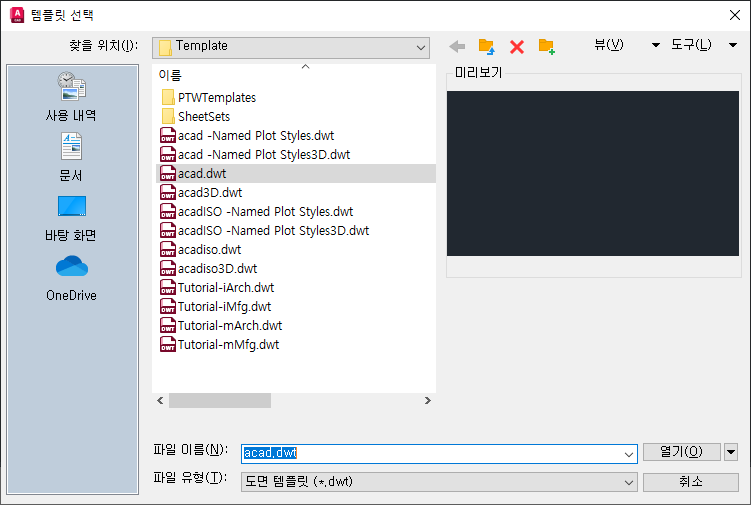Viewport: 751px width, 505px height.
Task: Click the scroll right arrow
Action: tap(428, 401)
